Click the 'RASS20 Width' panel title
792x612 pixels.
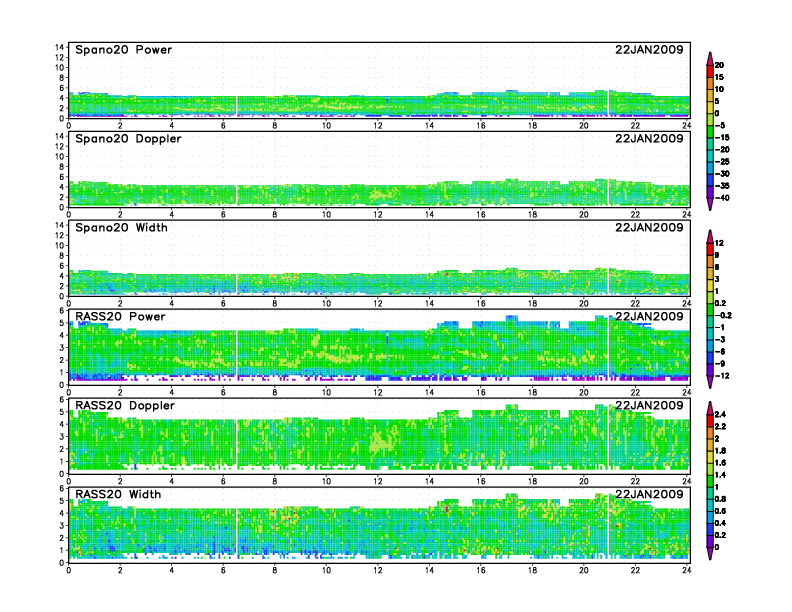click(118, 494)
